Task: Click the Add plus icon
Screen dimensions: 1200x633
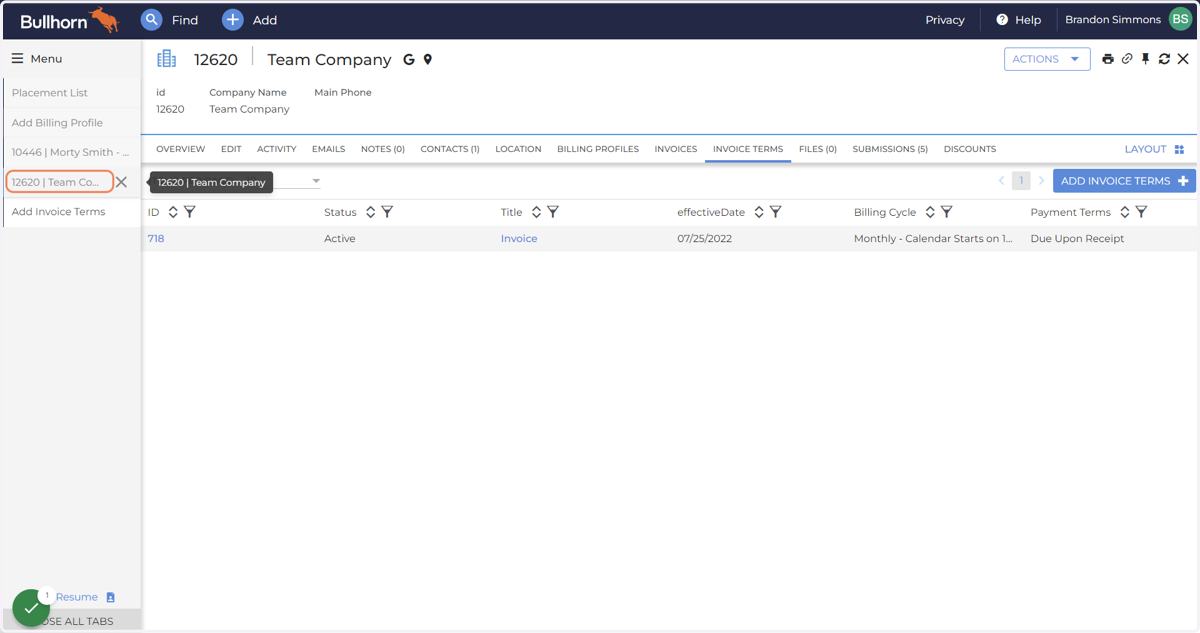Action: [x=232, y=19]
